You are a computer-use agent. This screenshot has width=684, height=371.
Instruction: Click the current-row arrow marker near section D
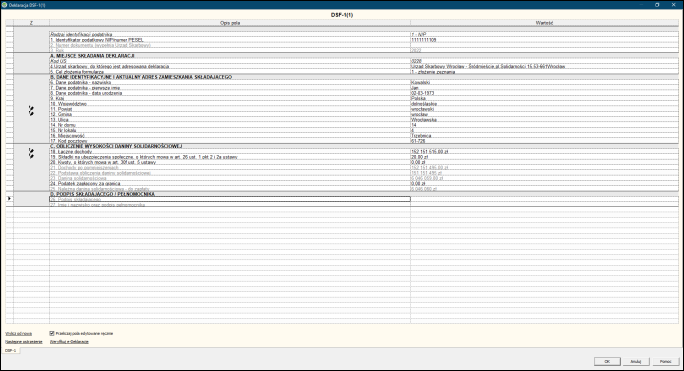(9, 199)
